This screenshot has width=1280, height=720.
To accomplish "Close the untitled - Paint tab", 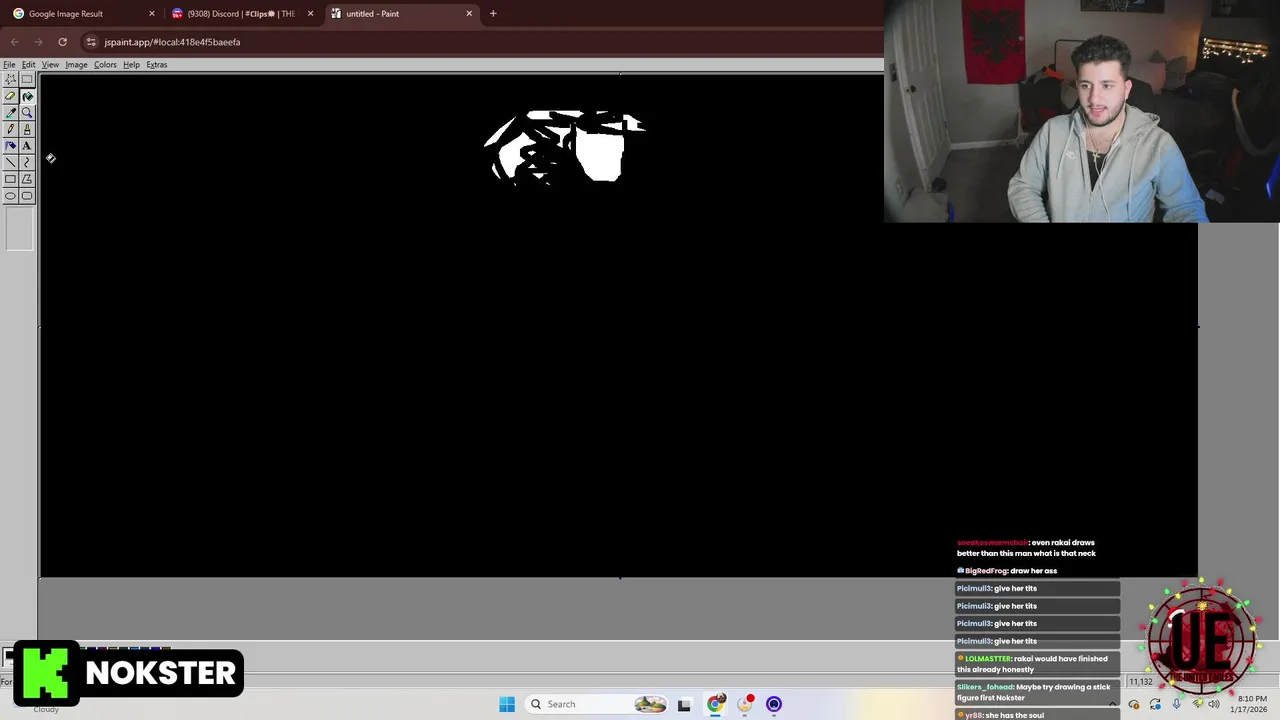I will [469, 14].
